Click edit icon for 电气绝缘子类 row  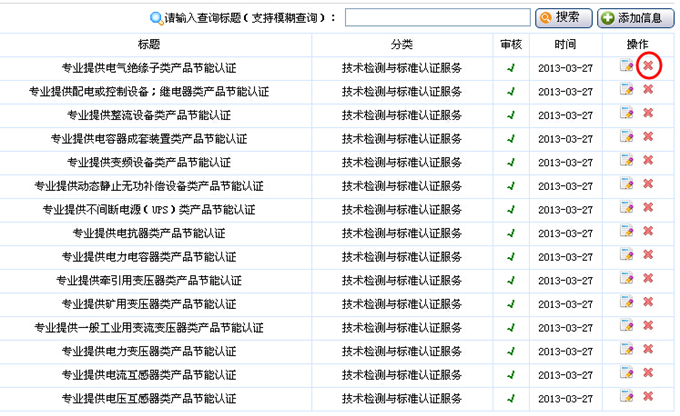pyautogui.click(x=627, y=66)
